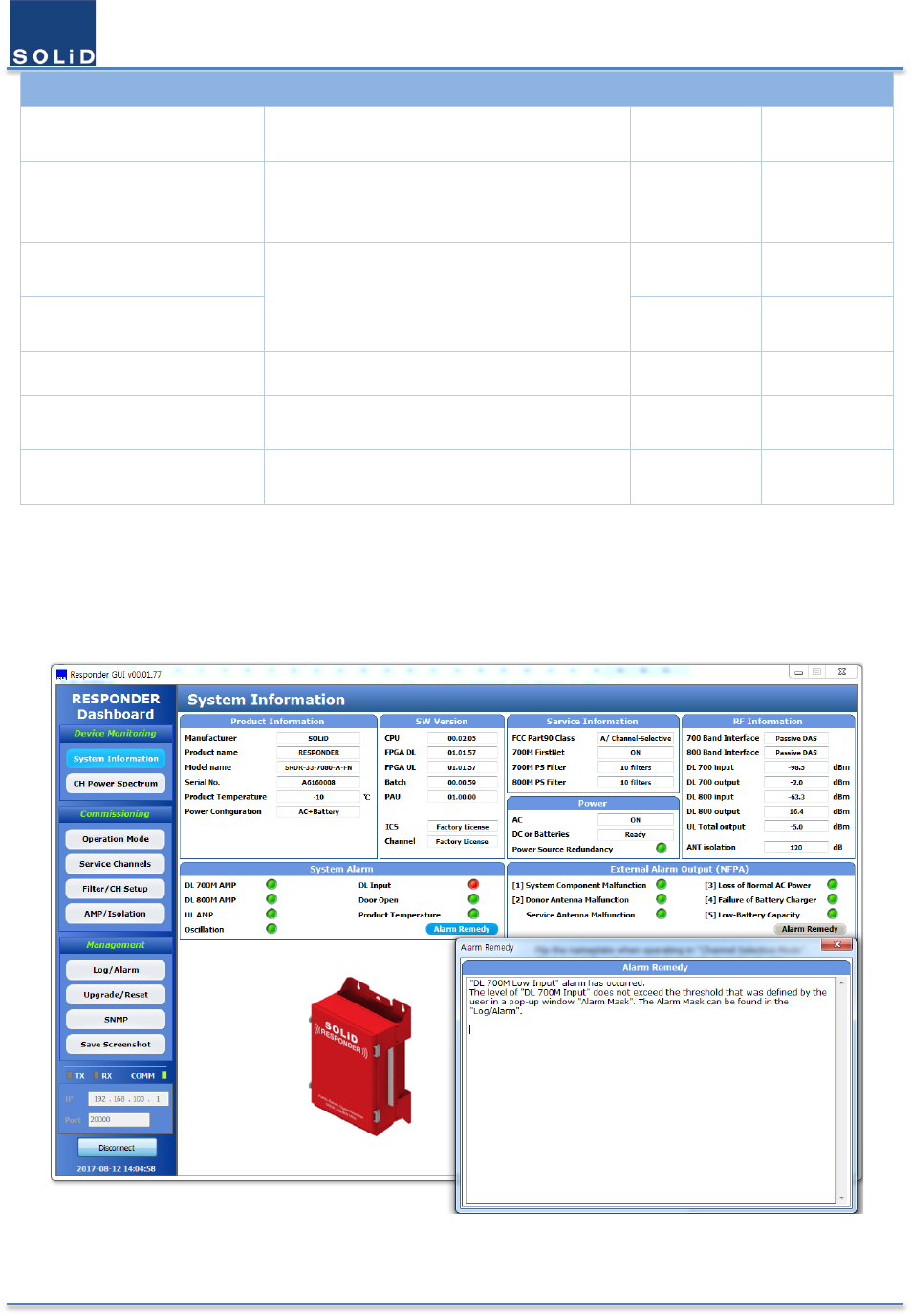The image size is (912, 1316).
Task: Click the DC or Batteries Ready value
Action: (636, 835)
